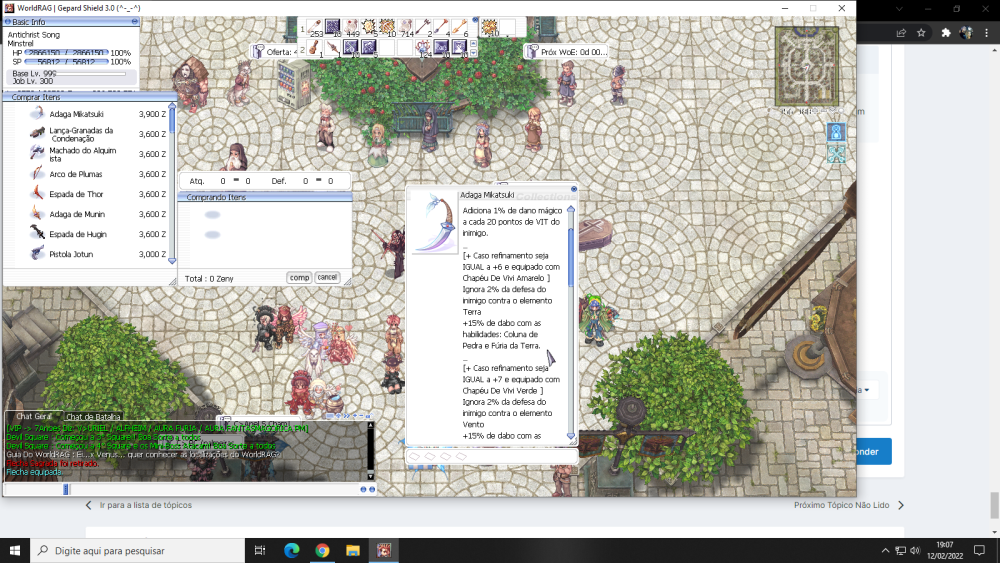
Task: Activate the hotkey item showing 714 count
Action: pyautogui.click(x=406, y=27)
